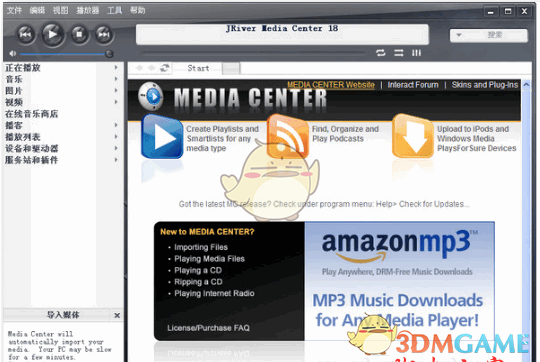Expand the 服务站和插件 arrow
Screen dimensions: 540x362
pos(116,159)
